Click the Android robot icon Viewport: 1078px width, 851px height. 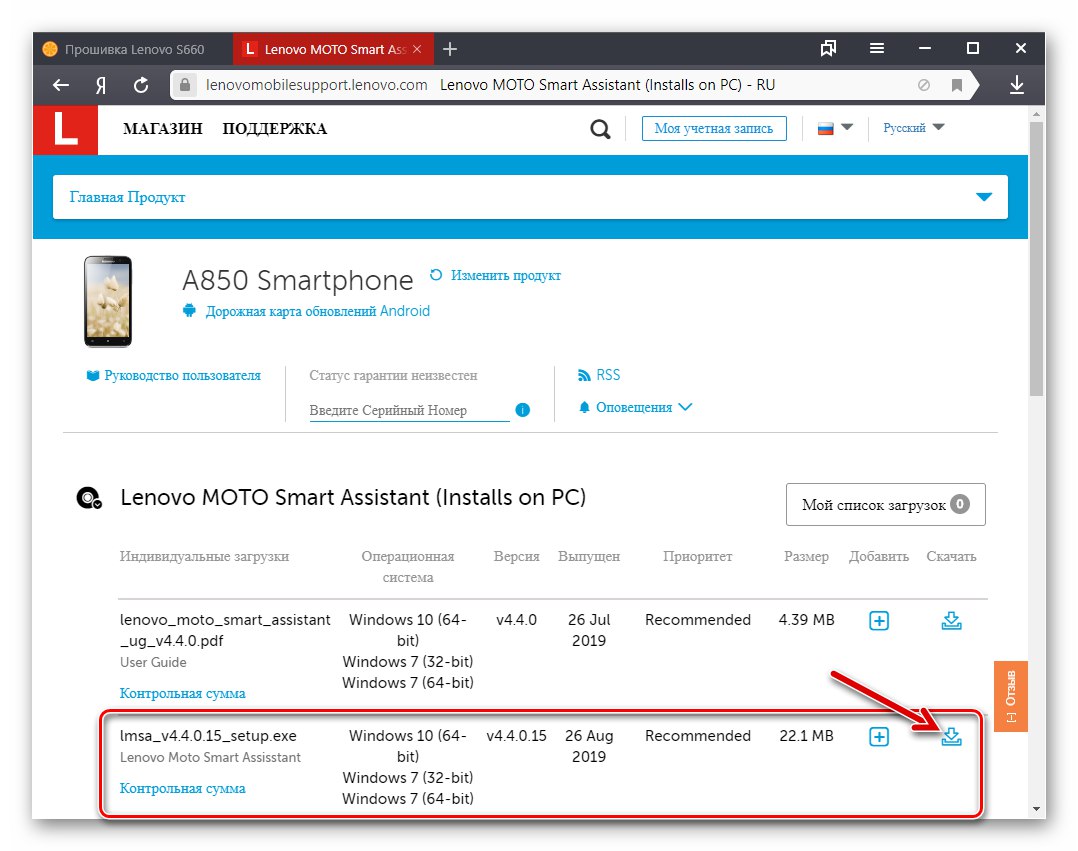click(x=189, y=311)
